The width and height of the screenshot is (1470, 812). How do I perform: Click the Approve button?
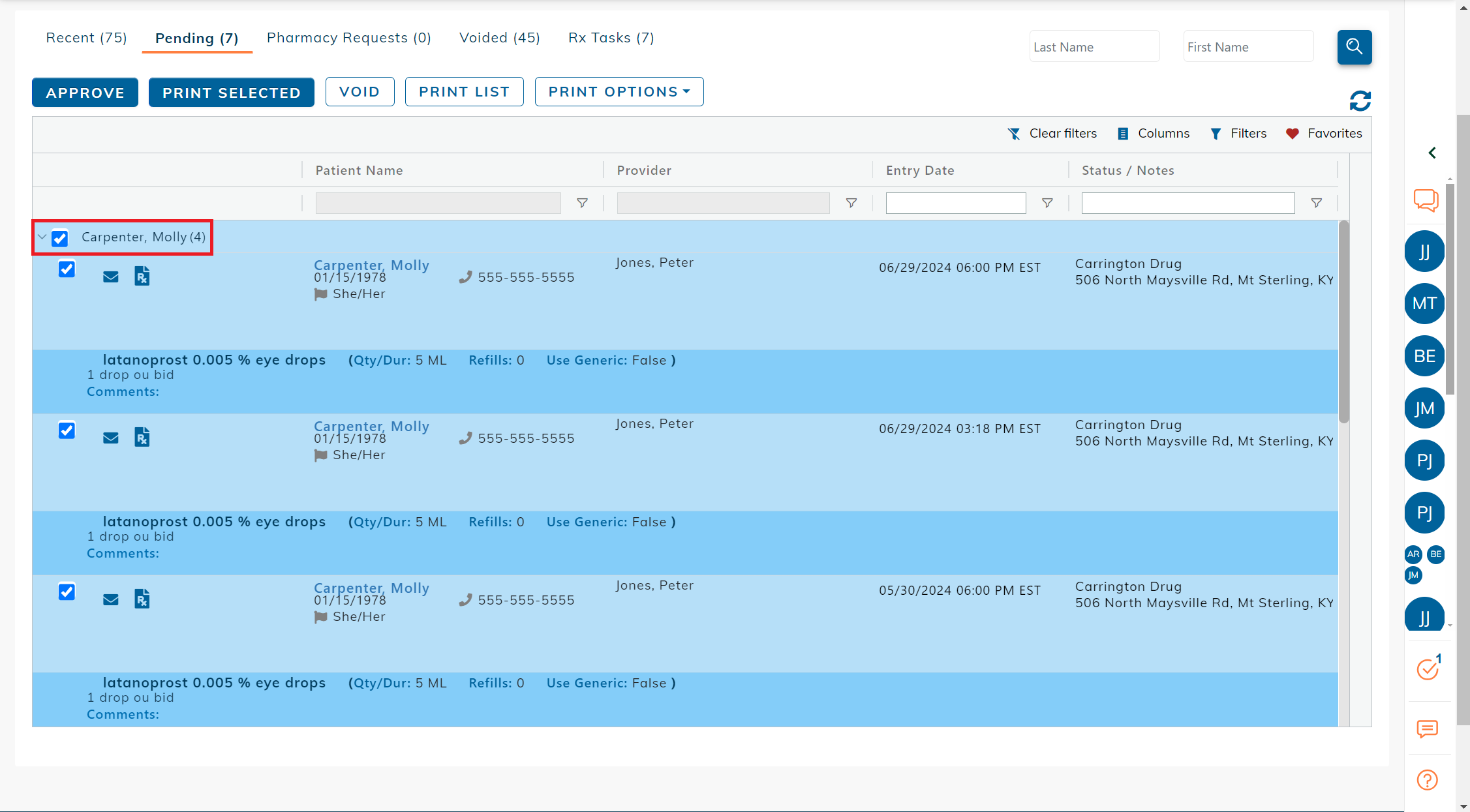click(85, 92)
